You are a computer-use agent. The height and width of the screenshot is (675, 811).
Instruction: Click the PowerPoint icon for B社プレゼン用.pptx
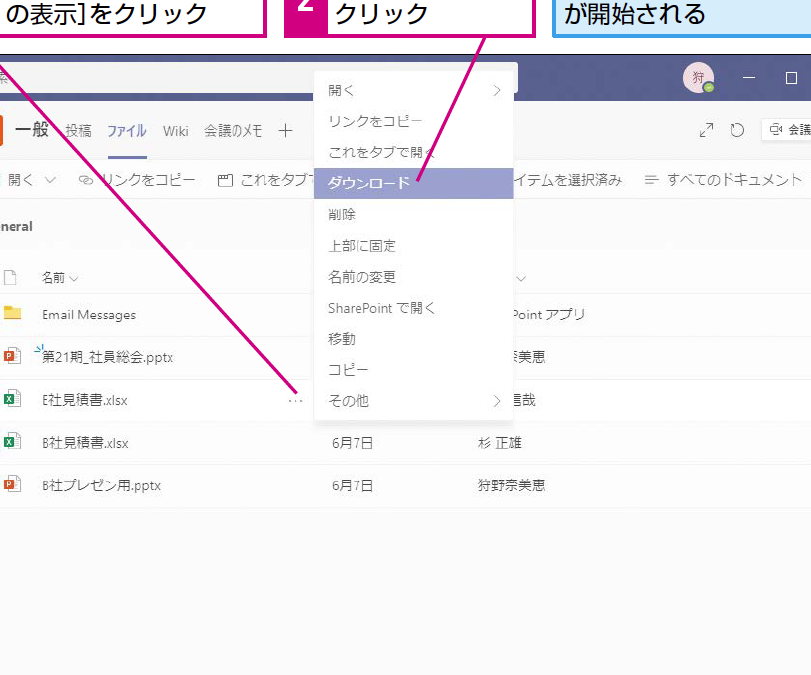(x=12, y=485)
